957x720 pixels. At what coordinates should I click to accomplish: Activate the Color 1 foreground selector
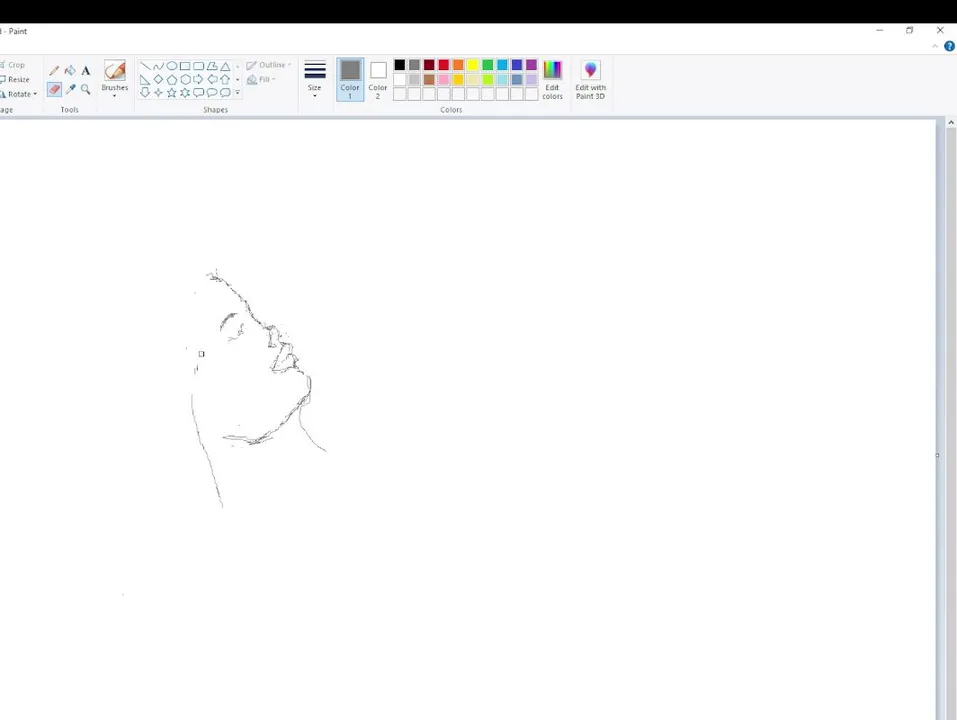click(350, 79)
